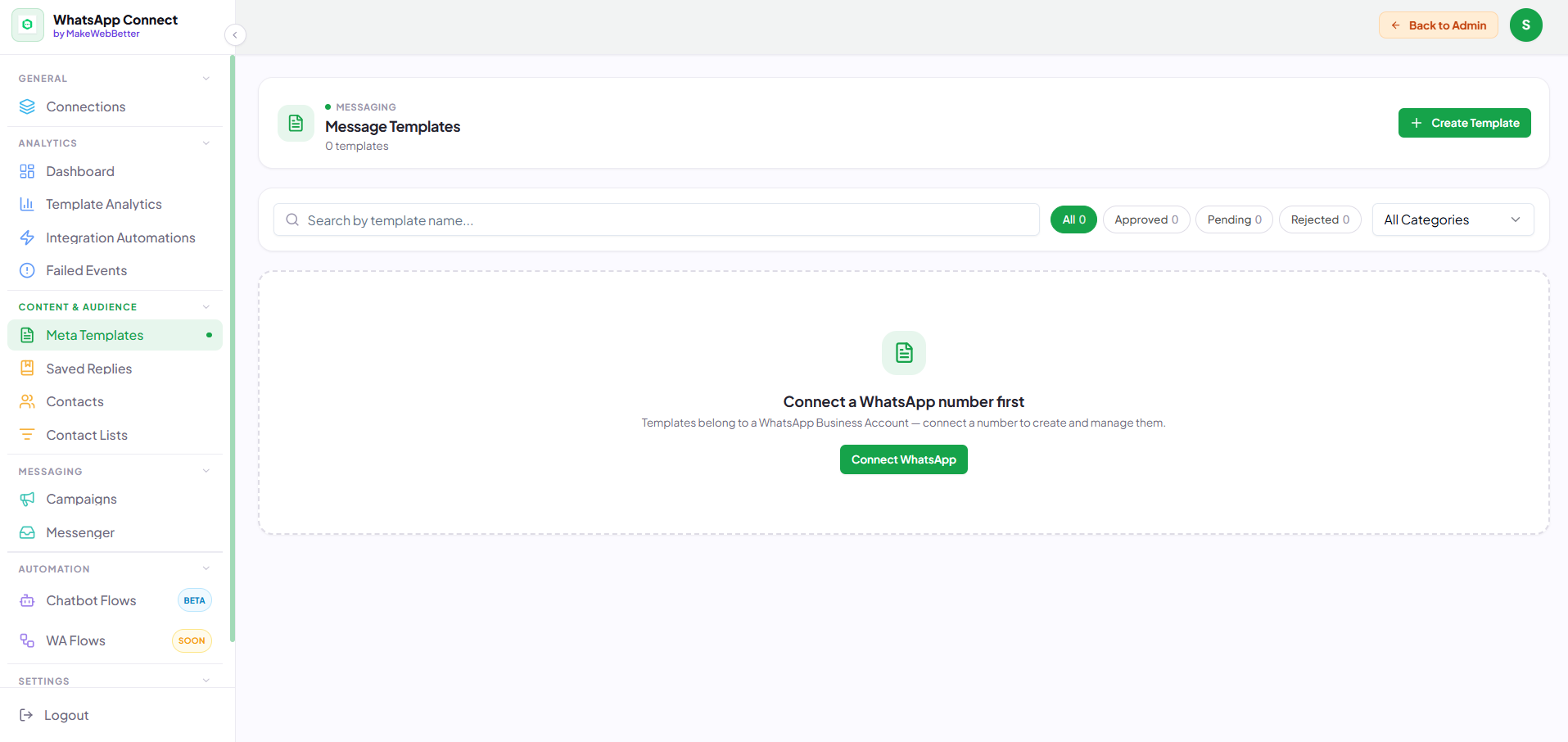1568x742 pixels.
Task: Filter by Rejected templates
Action: 1320,219
